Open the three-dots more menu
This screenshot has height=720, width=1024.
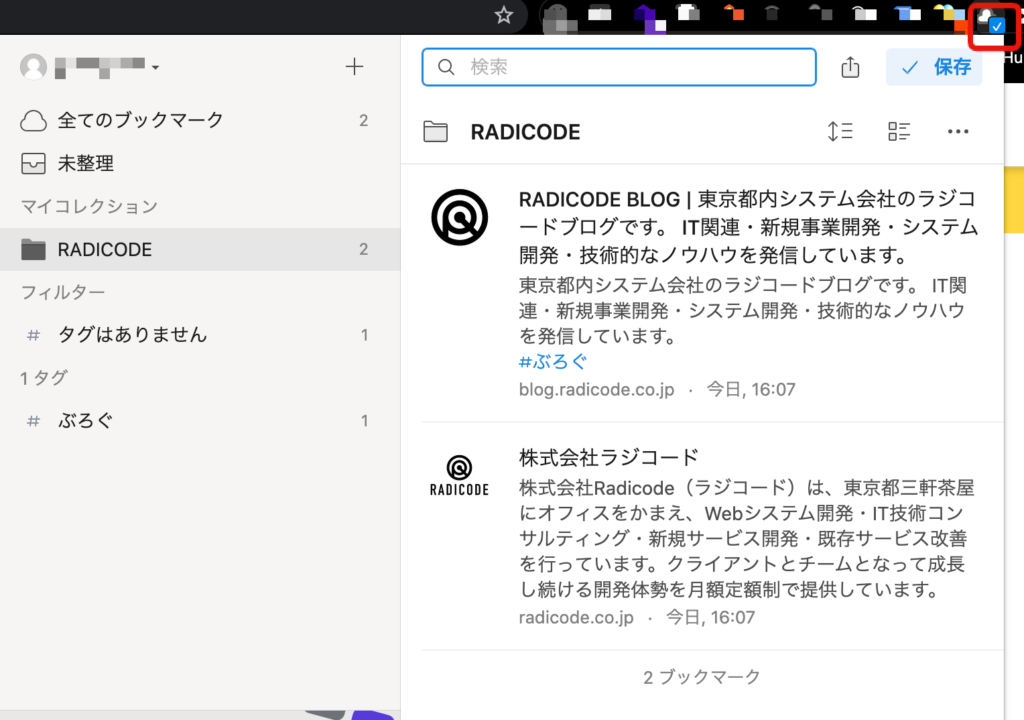(958, 131)
